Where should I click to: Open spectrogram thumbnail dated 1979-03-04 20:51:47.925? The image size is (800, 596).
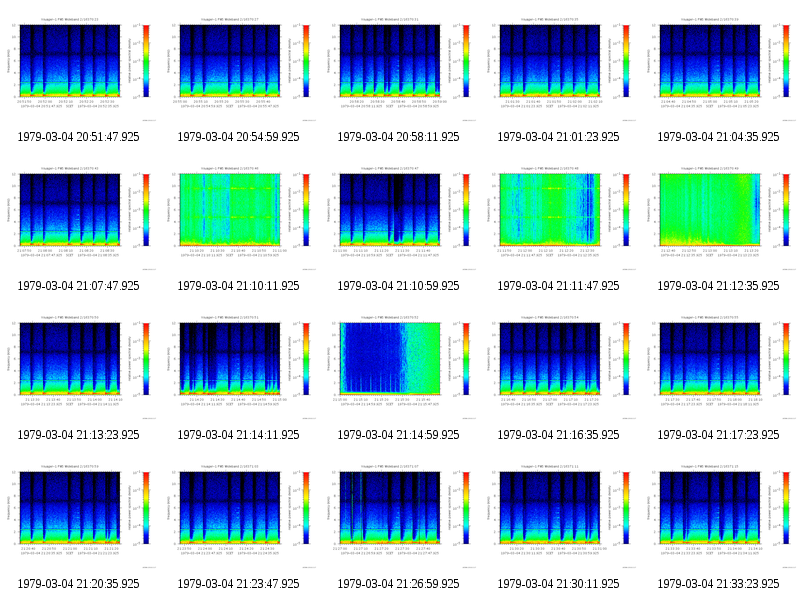pyautogui.click(x=79, y=68)
